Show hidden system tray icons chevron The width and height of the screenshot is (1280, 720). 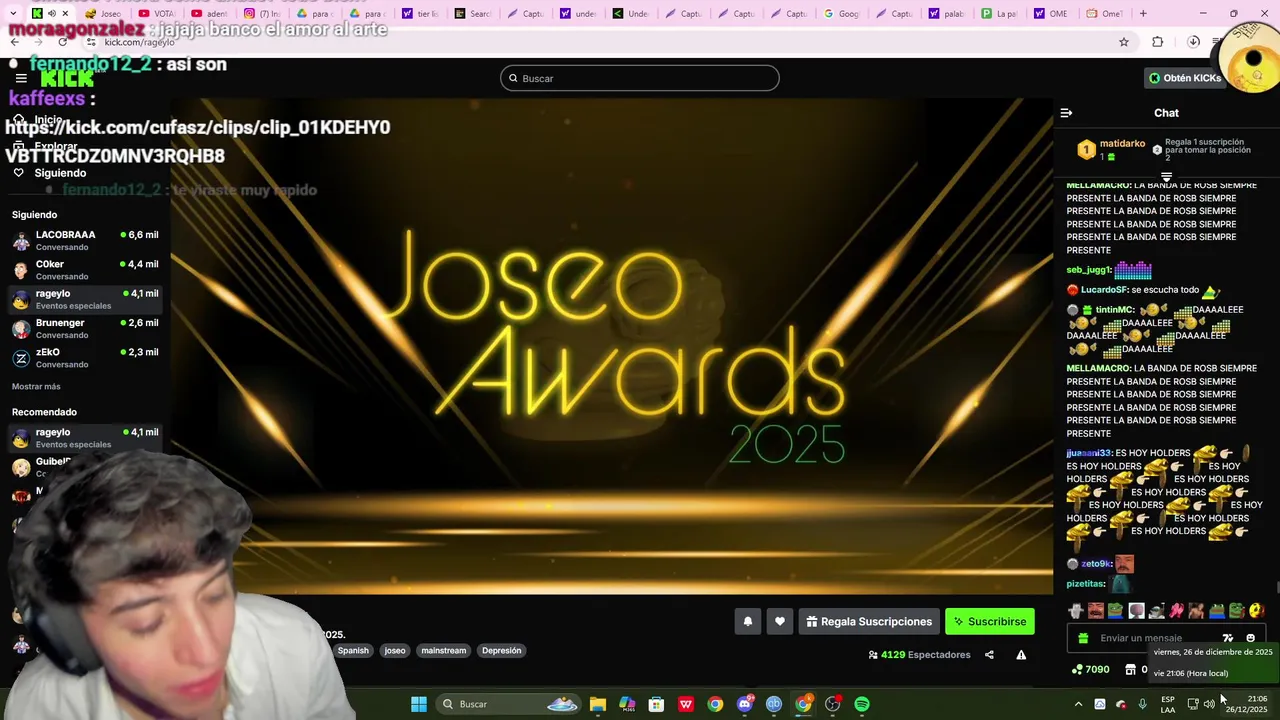(x=1078, y=704)
